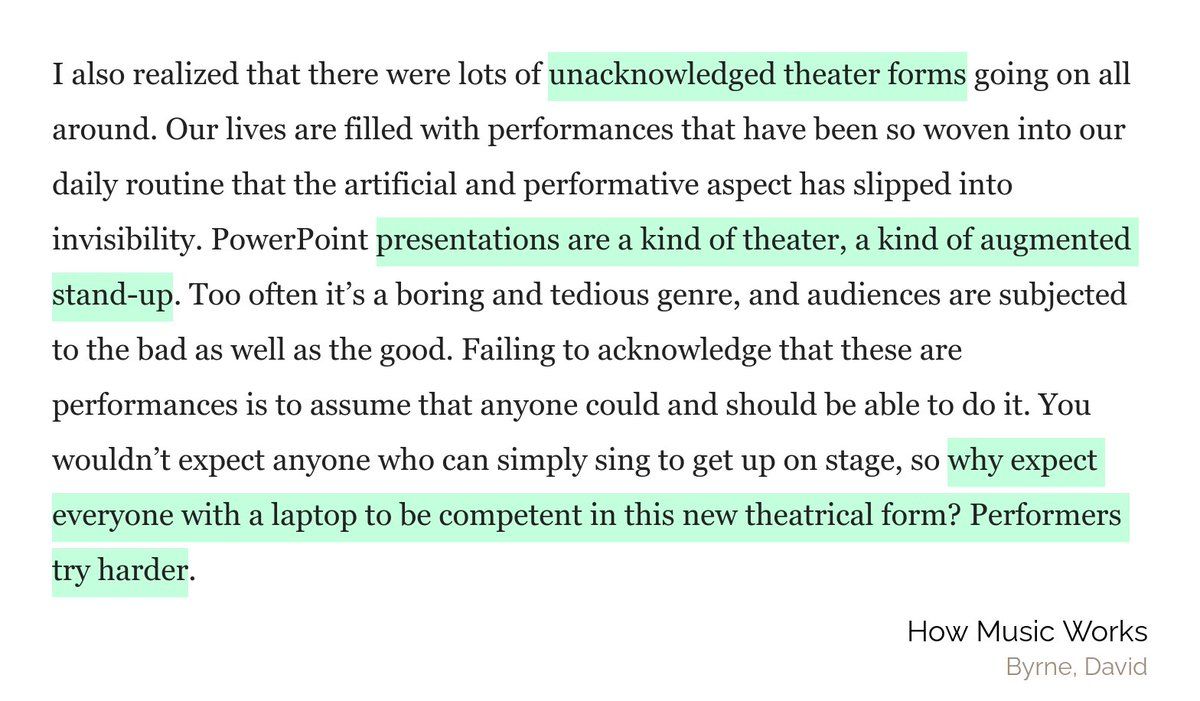Open the book title "How Music Works"
The image size is (1200, 701).
(x=1026, y=632)
